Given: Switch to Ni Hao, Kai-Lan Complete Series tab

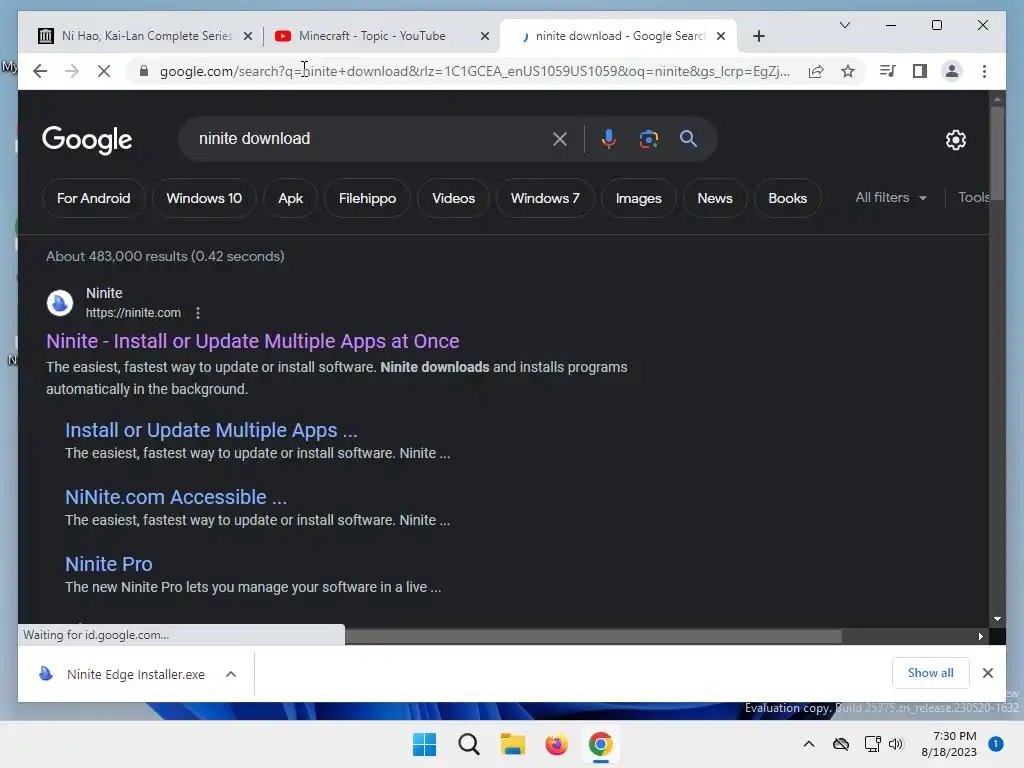Looking at the screenshot, I should pos(145,36).
